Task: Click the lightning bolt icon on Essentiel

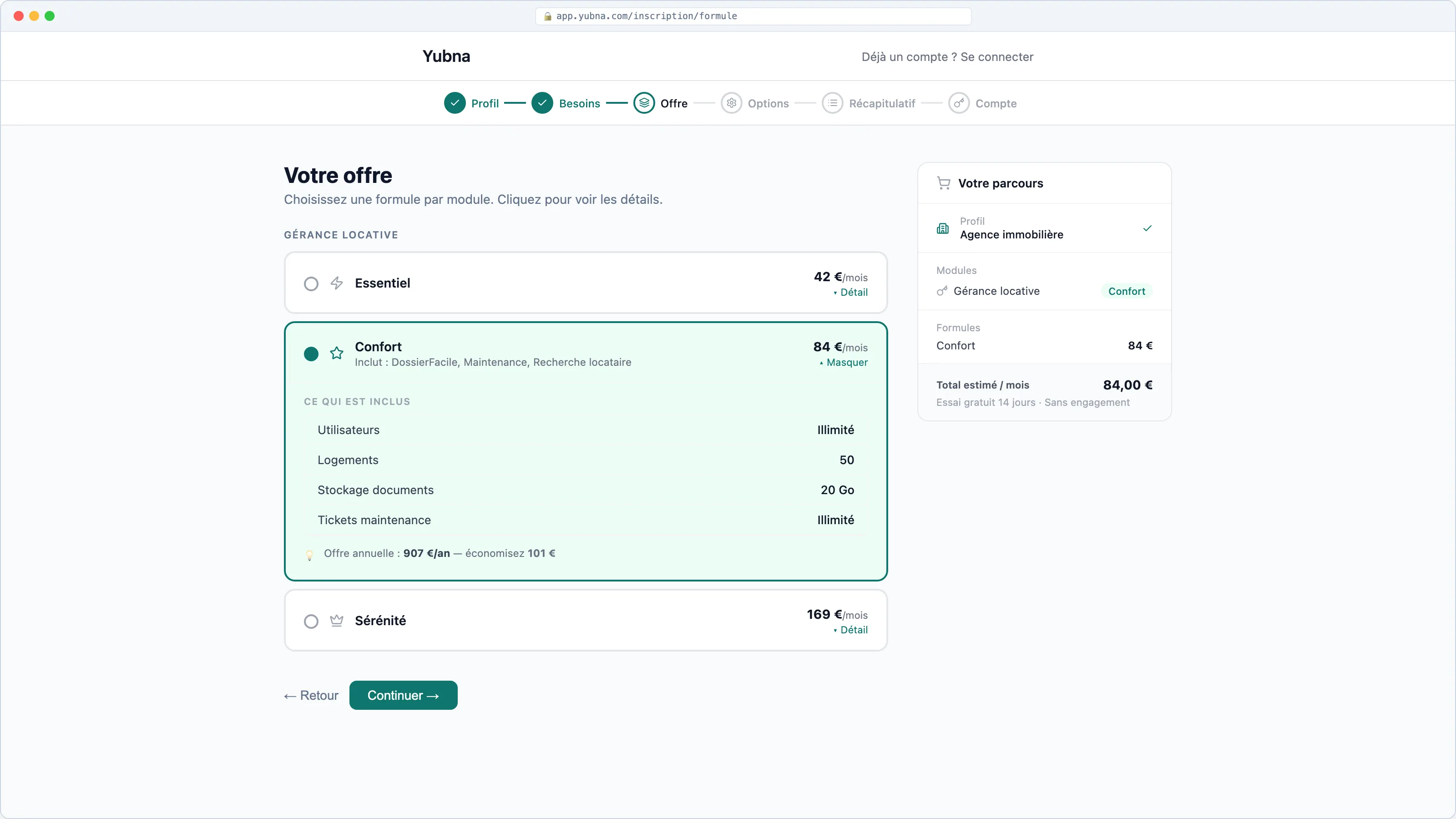Action: click(337, 283)
